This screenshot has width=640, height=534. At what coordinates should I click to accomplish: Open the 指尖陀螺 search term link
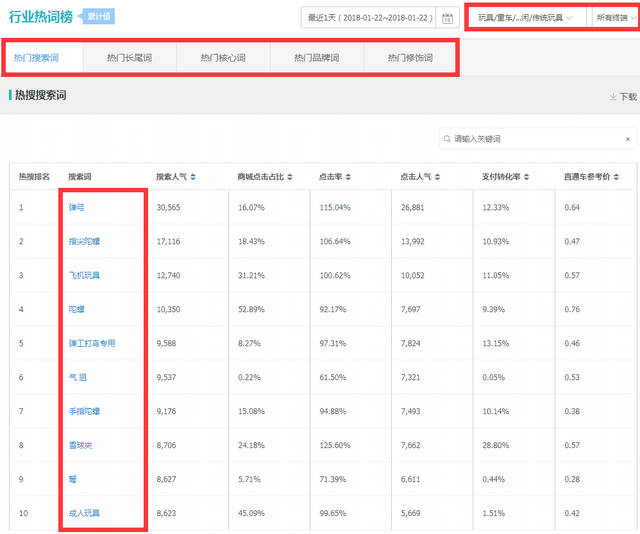(x=84, y=241)
